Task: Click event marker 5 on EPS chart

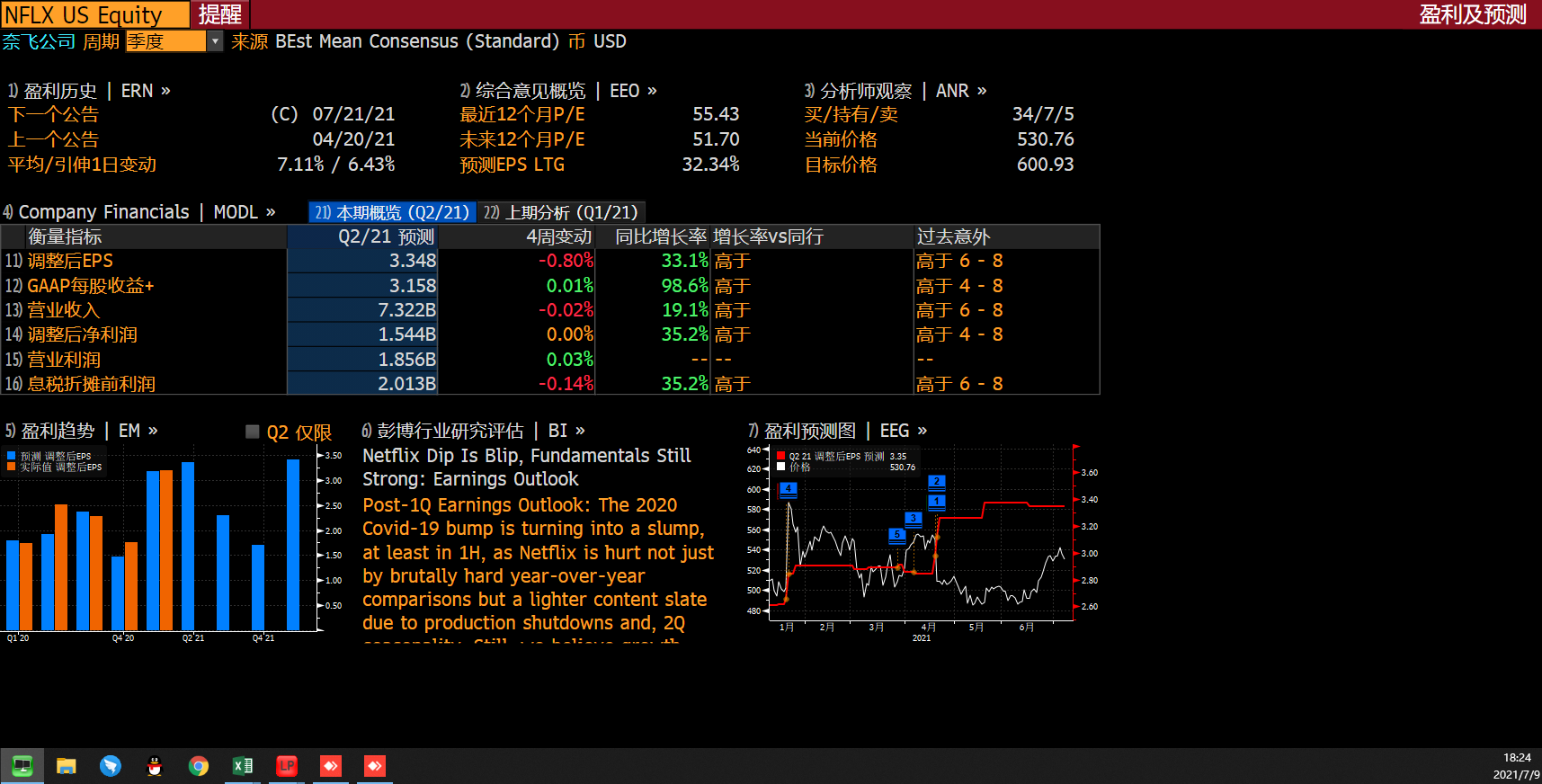Action: pos(896,535)
